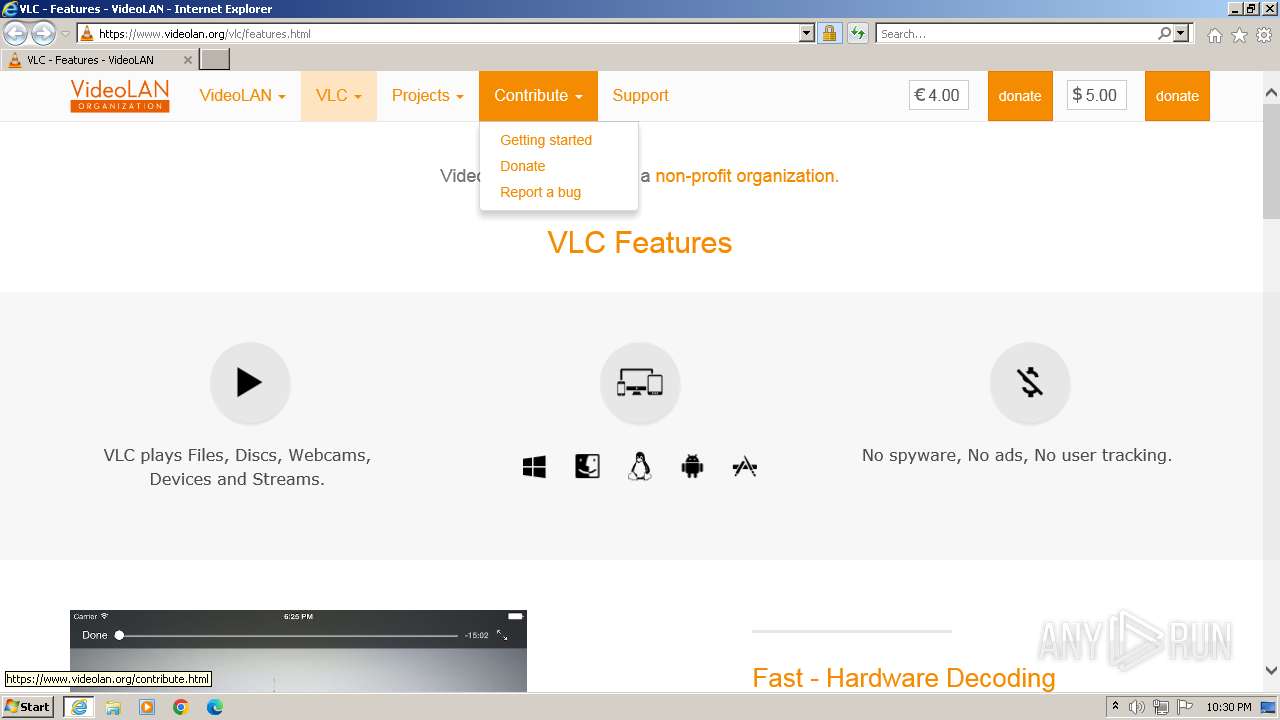
Task: Click the Windows platform icon
Action: click(534, 467)
